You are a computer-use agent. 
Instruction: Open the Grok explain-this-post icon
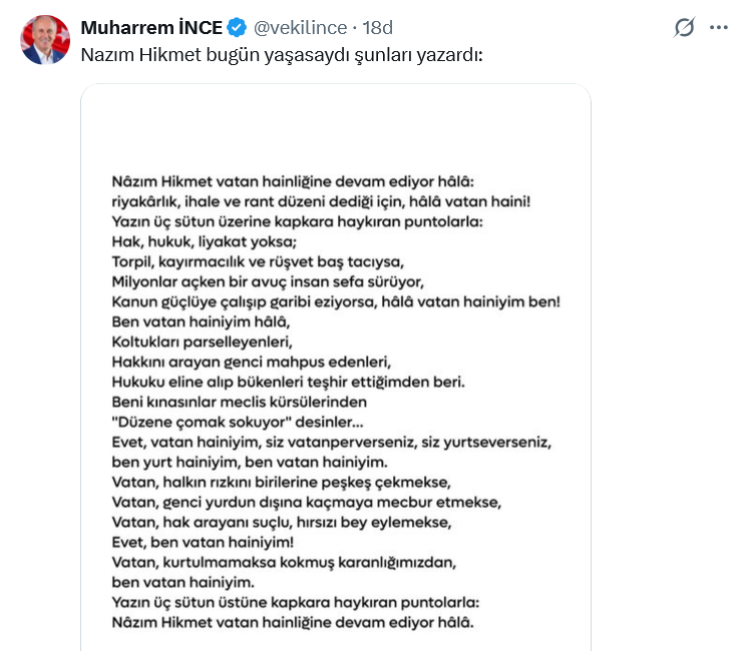click(684, 27)
